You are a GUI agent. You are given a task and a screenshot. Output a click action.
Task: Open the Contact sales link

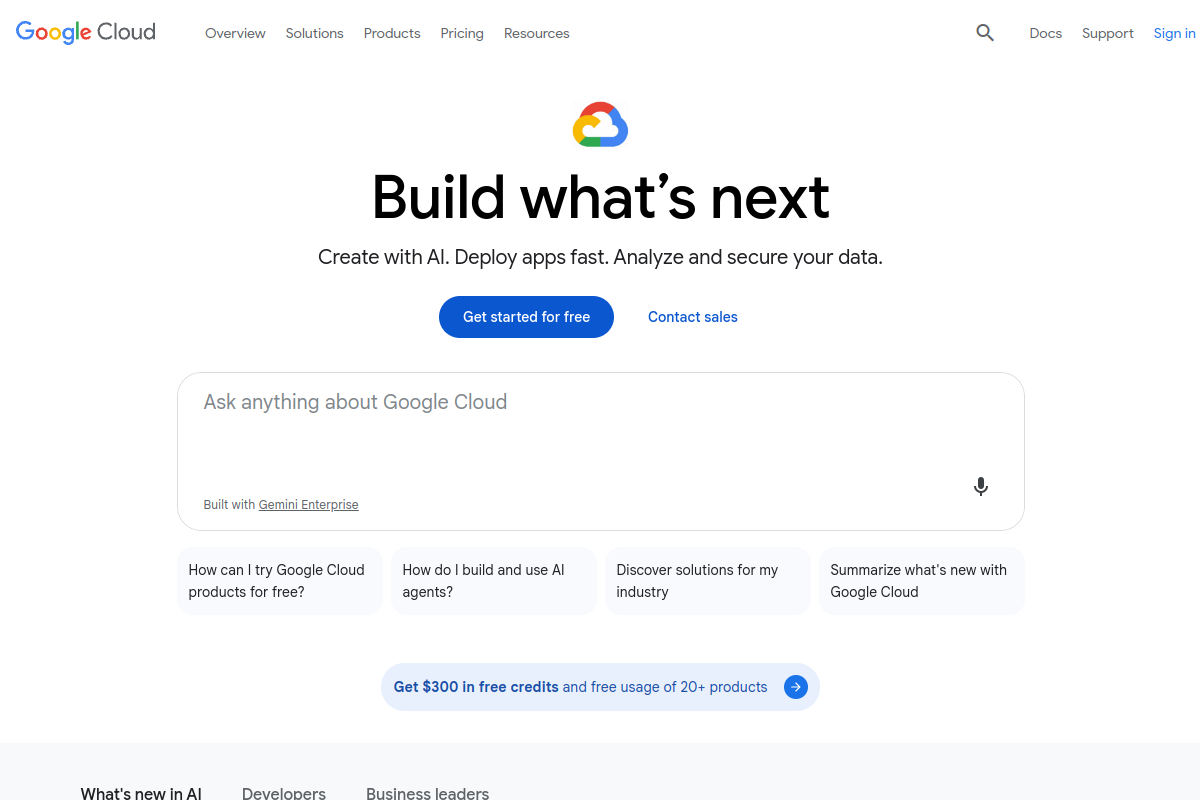(x=692, y=316)
